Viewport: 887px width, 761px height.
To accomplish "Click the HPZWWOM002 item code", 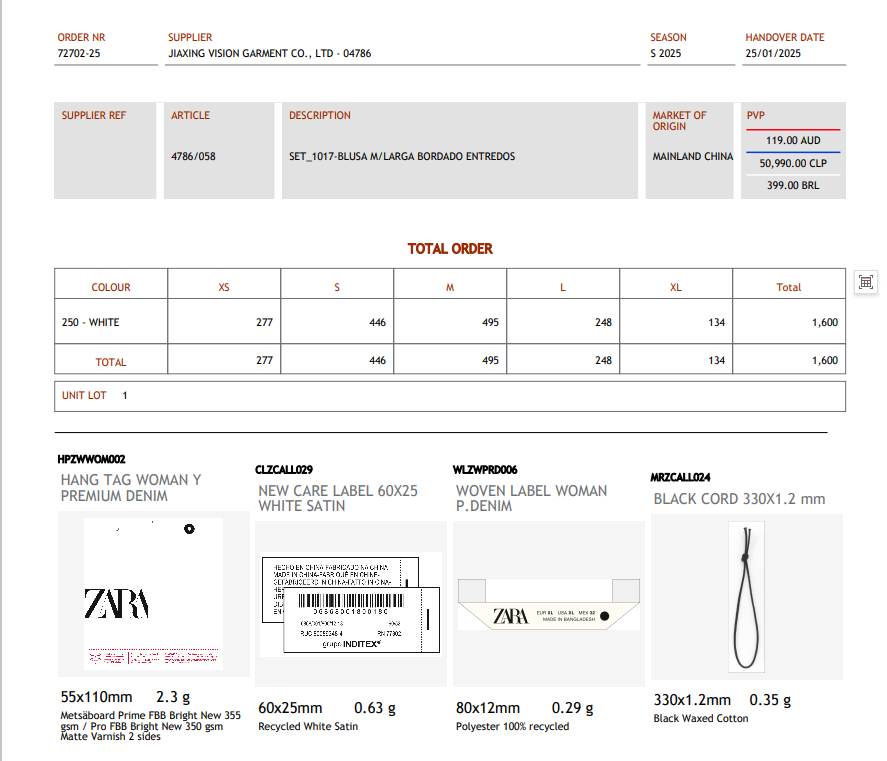I will tap(92, 460).
